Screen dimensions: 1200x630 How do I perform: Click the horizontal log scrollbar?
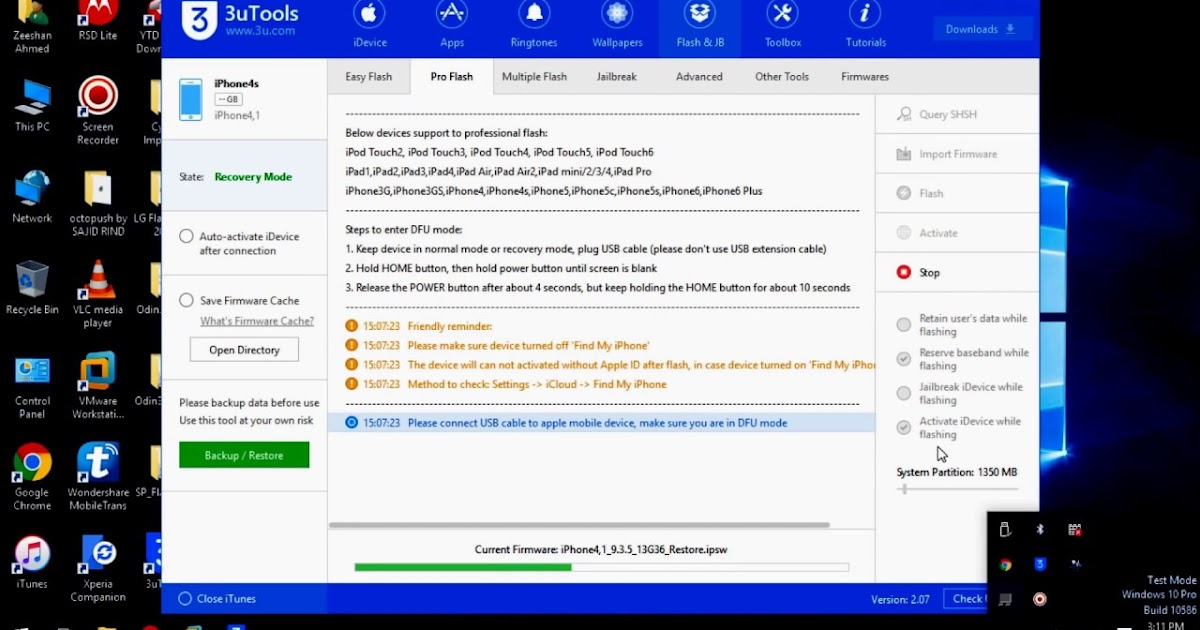pos(579,525)
